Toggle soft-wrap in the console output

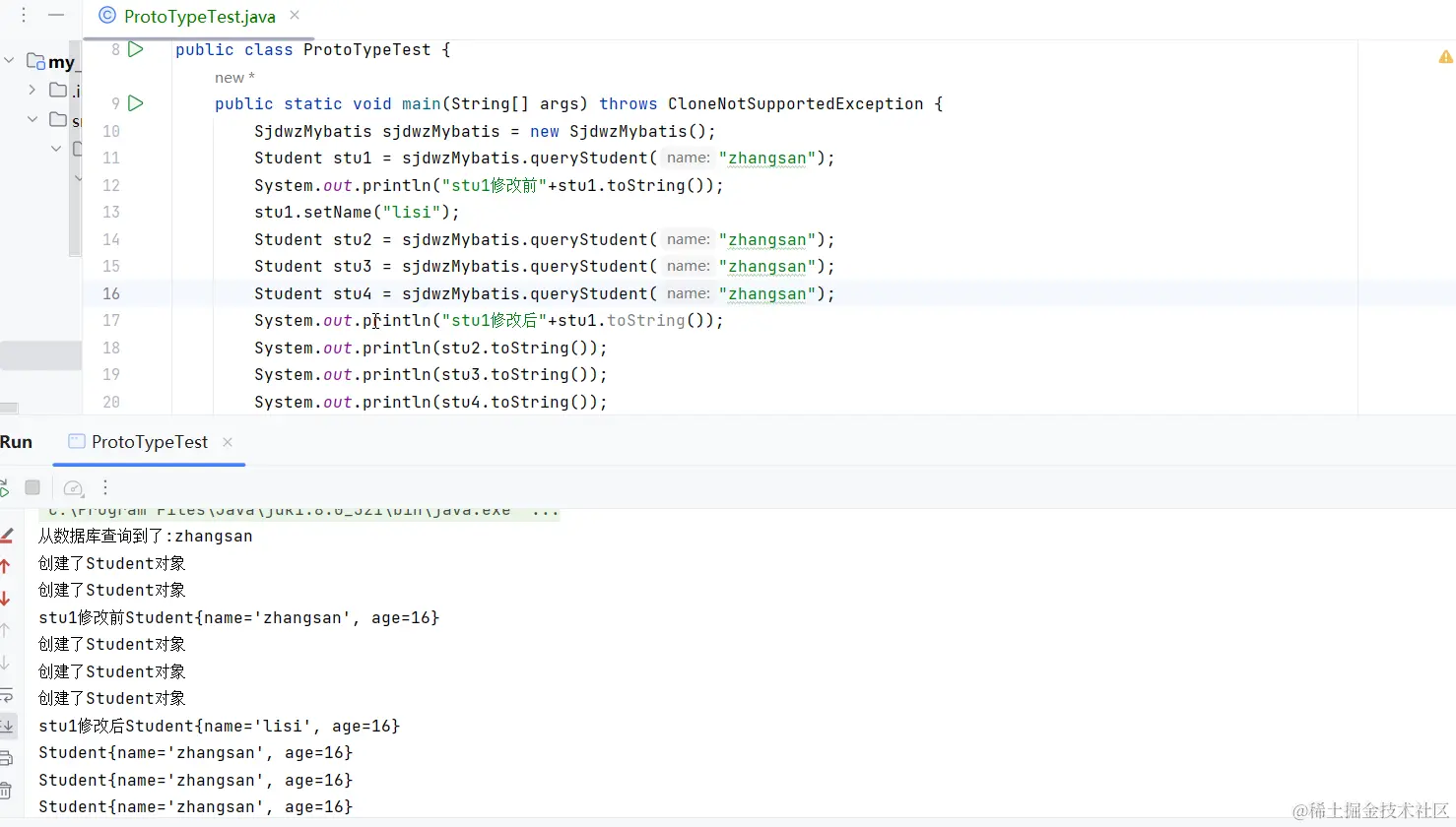pyautogui.click(x=6, y=695)
